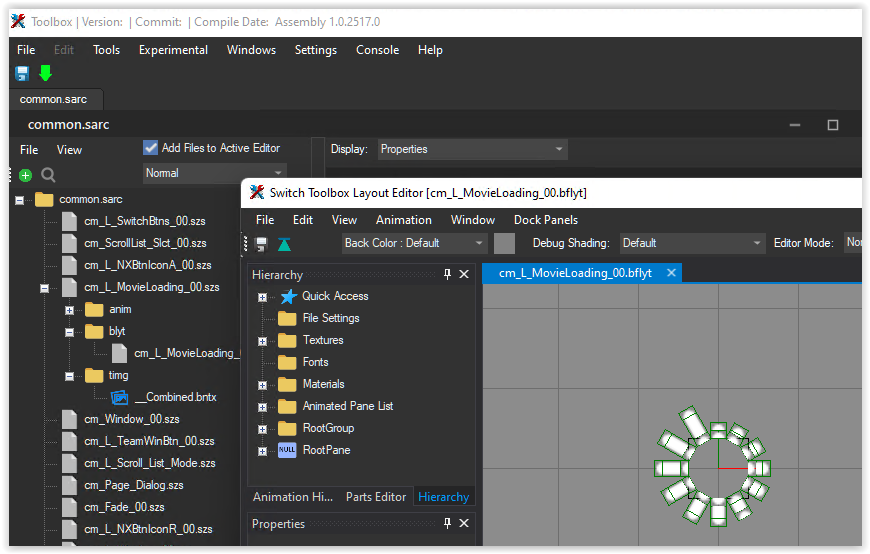870x554 pixels.
Task: Open the Animation menu in Layout Editor
Action: point(403,220)
